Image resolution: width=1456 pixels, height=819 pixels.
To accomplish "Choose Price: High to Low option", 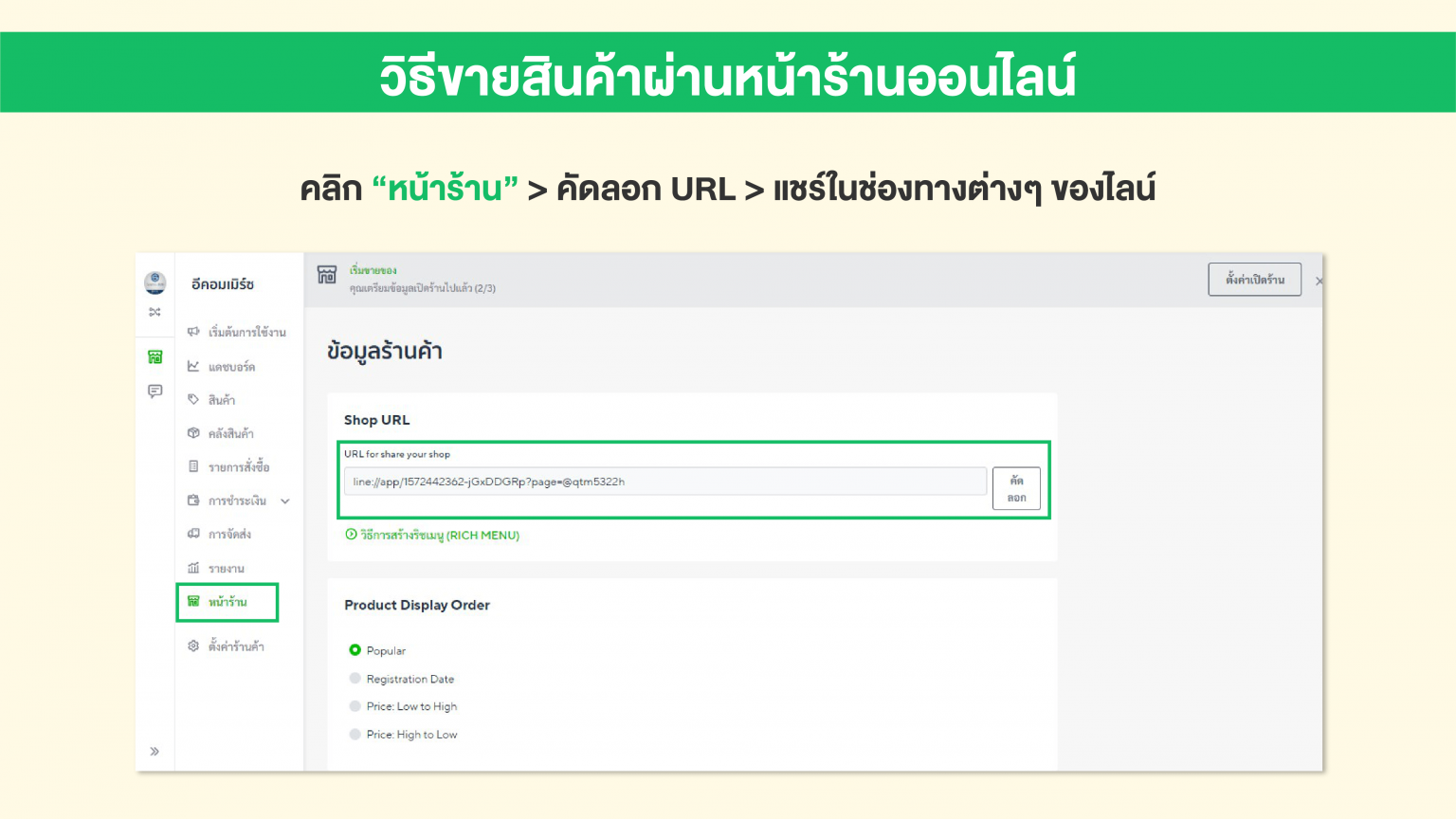I will coord(355,735).
